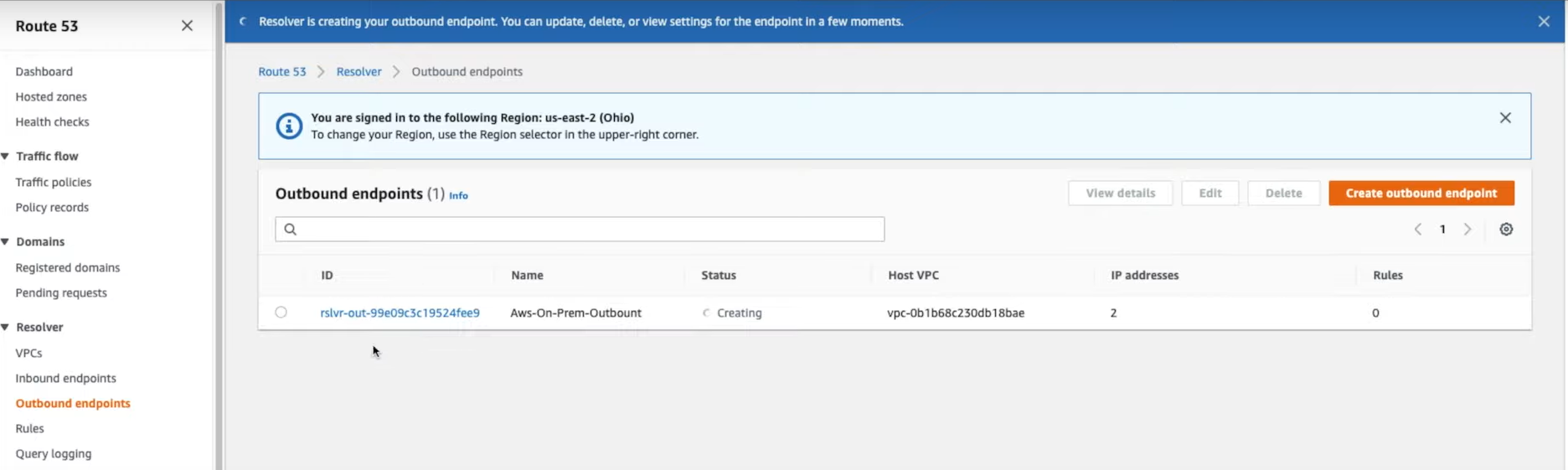Image resolution: width=1568 pixels, height=470 pixels.
Task: Open Resolver Rules page
Action: click(29, 429)
